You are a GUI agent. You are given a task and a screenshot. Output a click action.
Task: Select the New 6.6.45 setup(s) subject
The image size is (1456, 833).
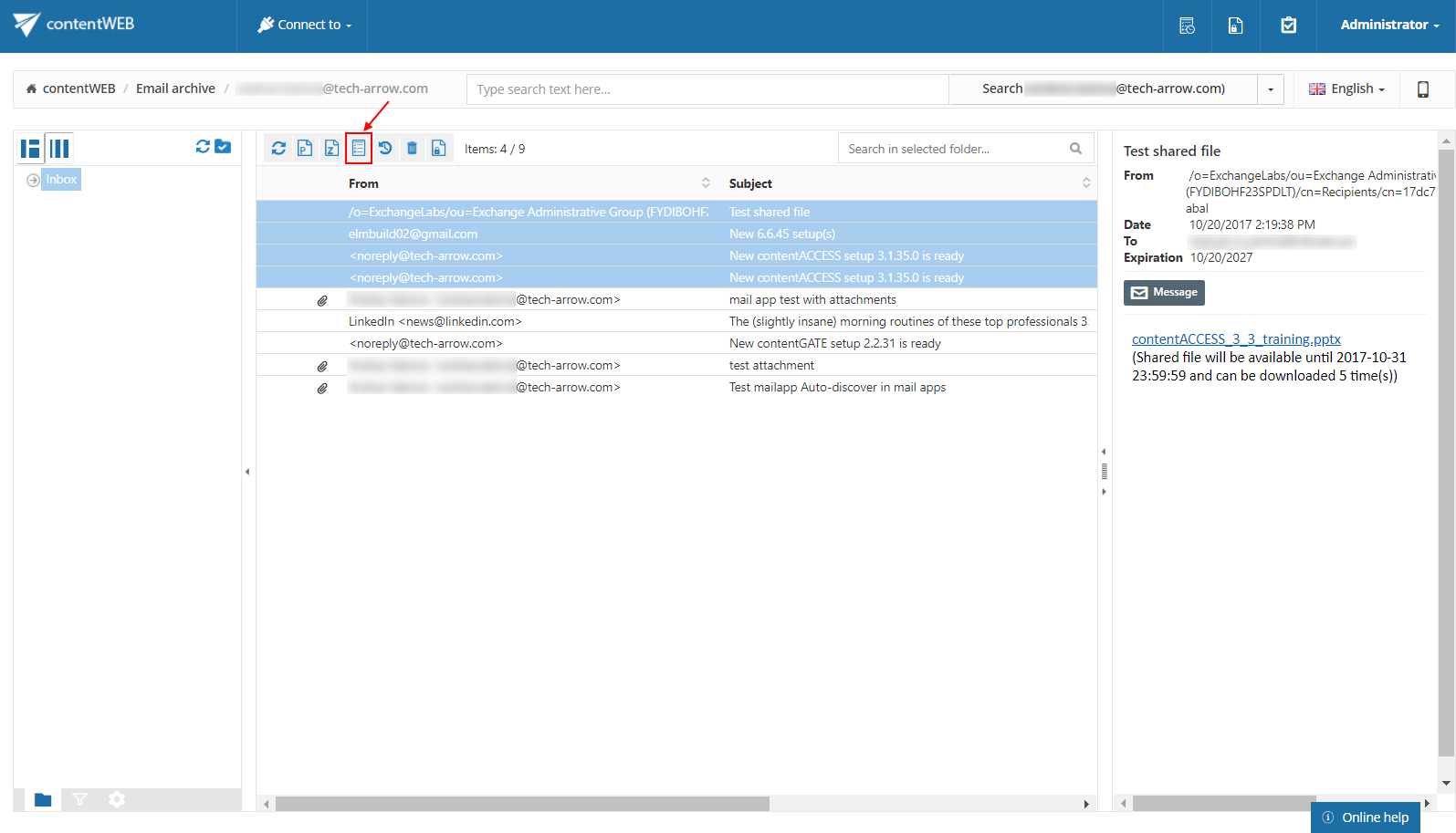pos(782,234)
